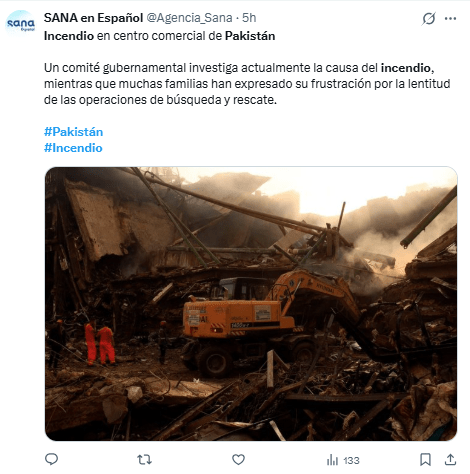Open the SANA profile avatar

click(x=21, y=24)
